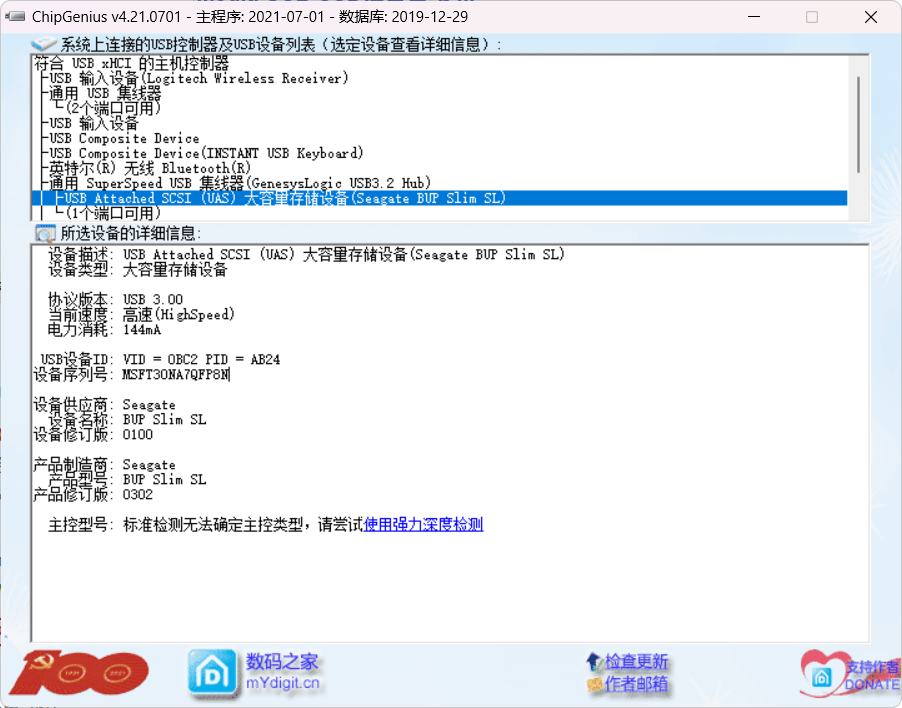902x708 pixels.
Task: Click the 设备名称 BUP Slim SL value
Action: [165, 420]
